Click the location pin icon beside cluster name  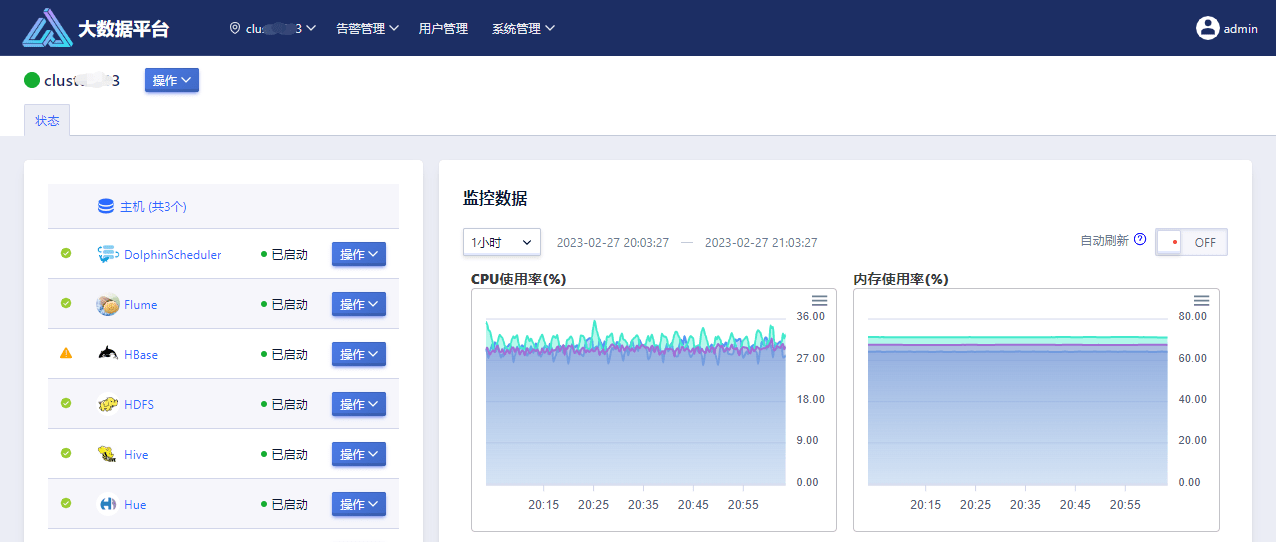[x=235, y=29]
